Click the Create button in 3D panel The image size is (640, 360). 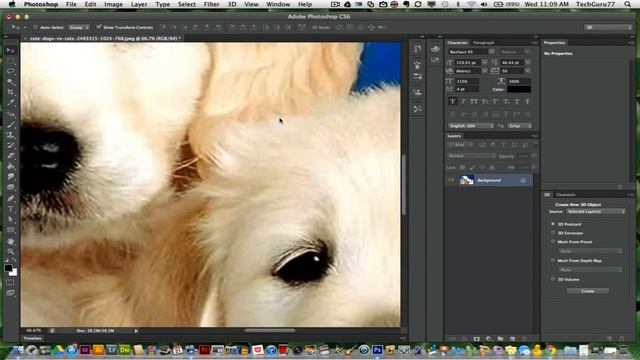click(x=588, y=291)
